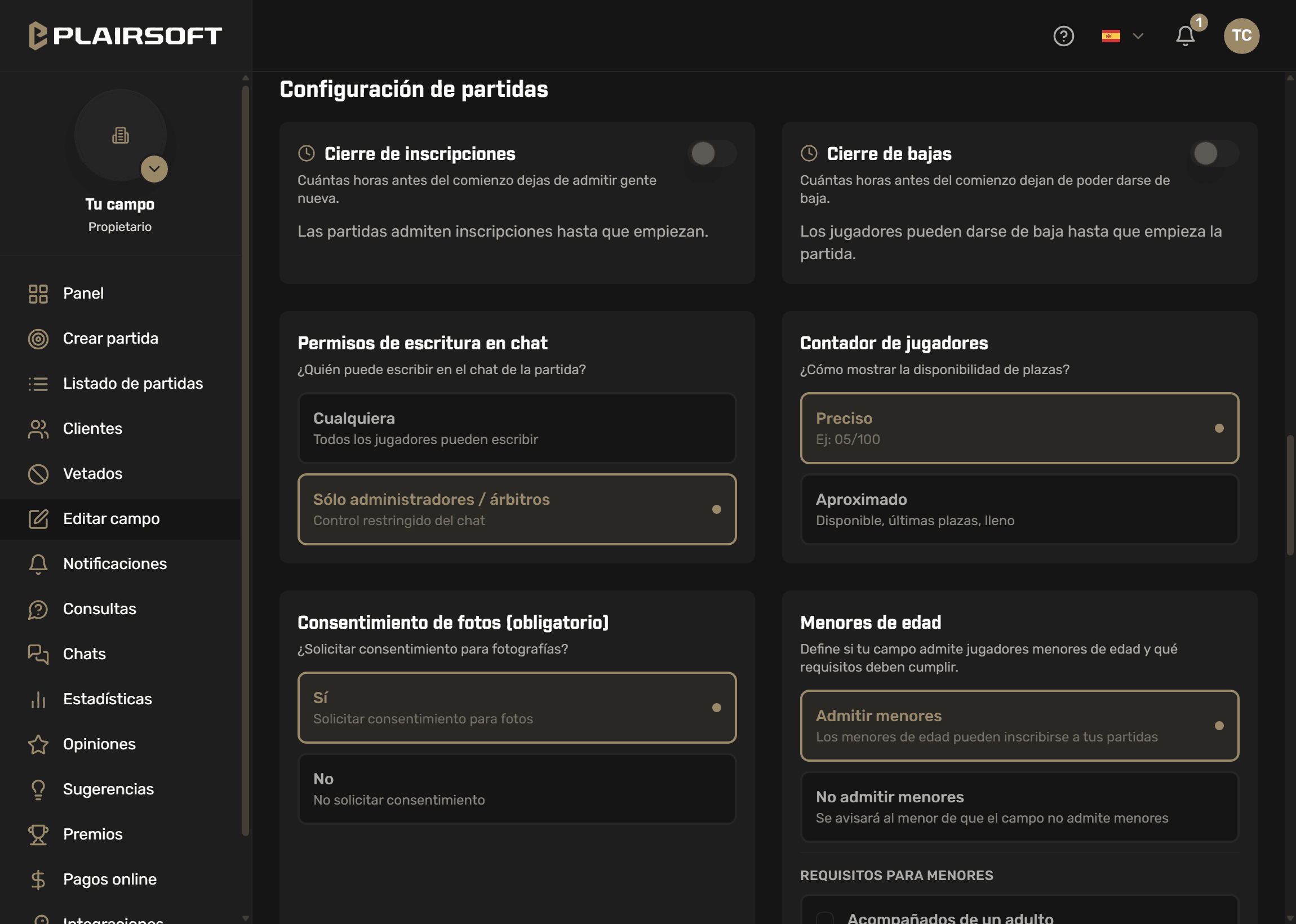Click the Crear partida target icon

[38, 339]
